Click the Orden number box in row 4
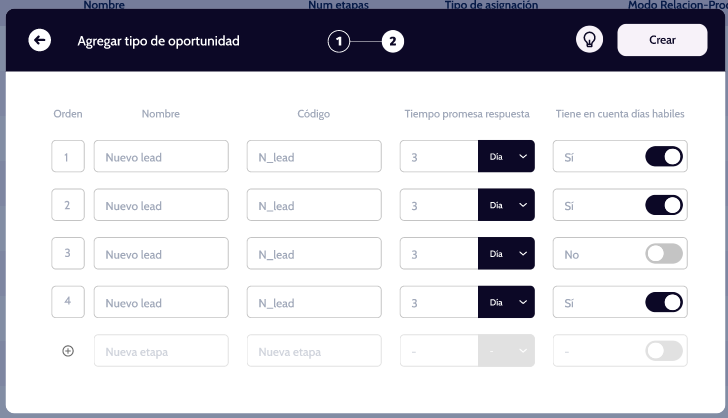The width and height of the screenshot is (728, 418). 67,303
